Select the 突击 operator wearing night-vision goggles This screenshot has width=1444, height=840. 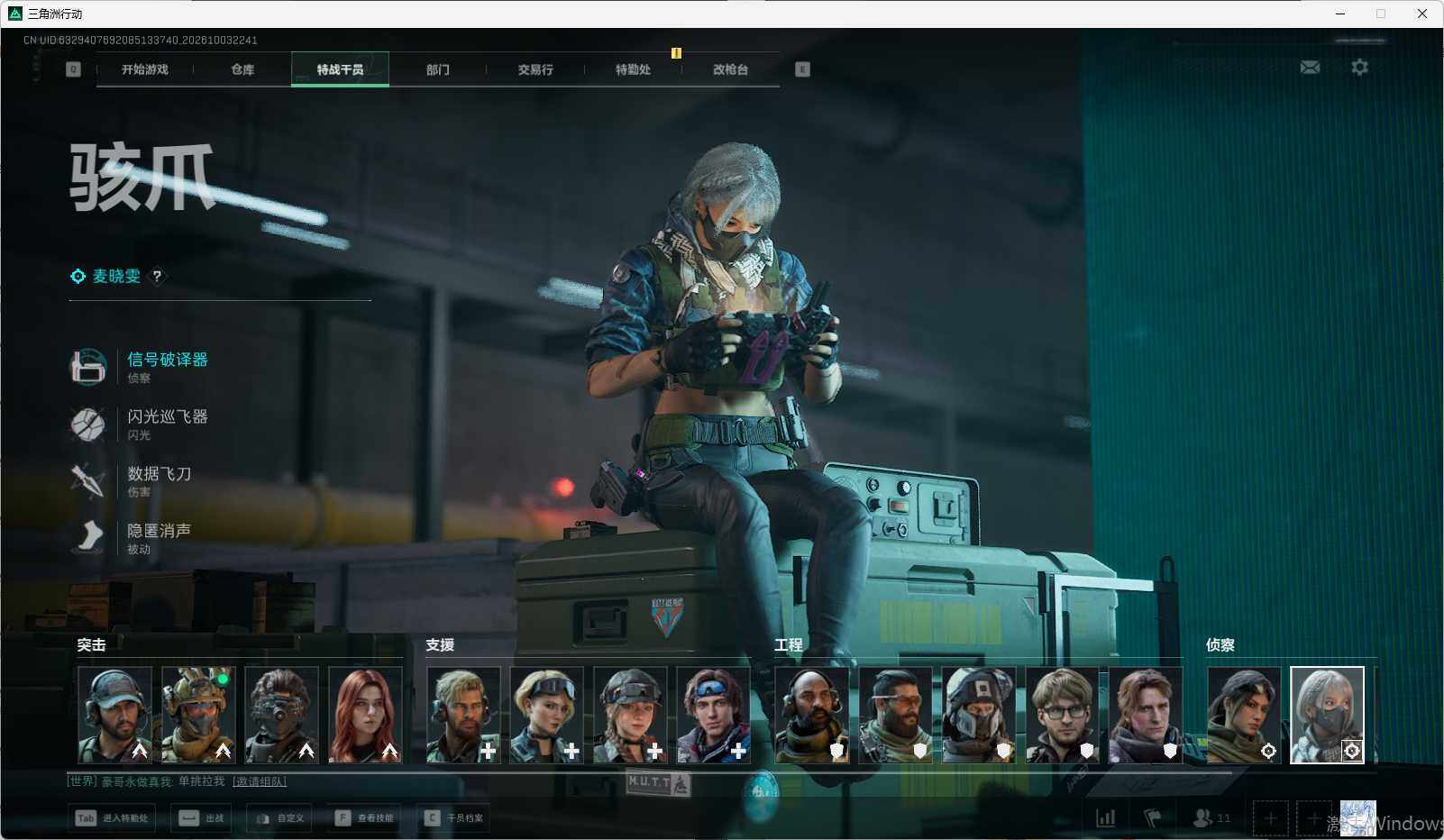[281, 715]
